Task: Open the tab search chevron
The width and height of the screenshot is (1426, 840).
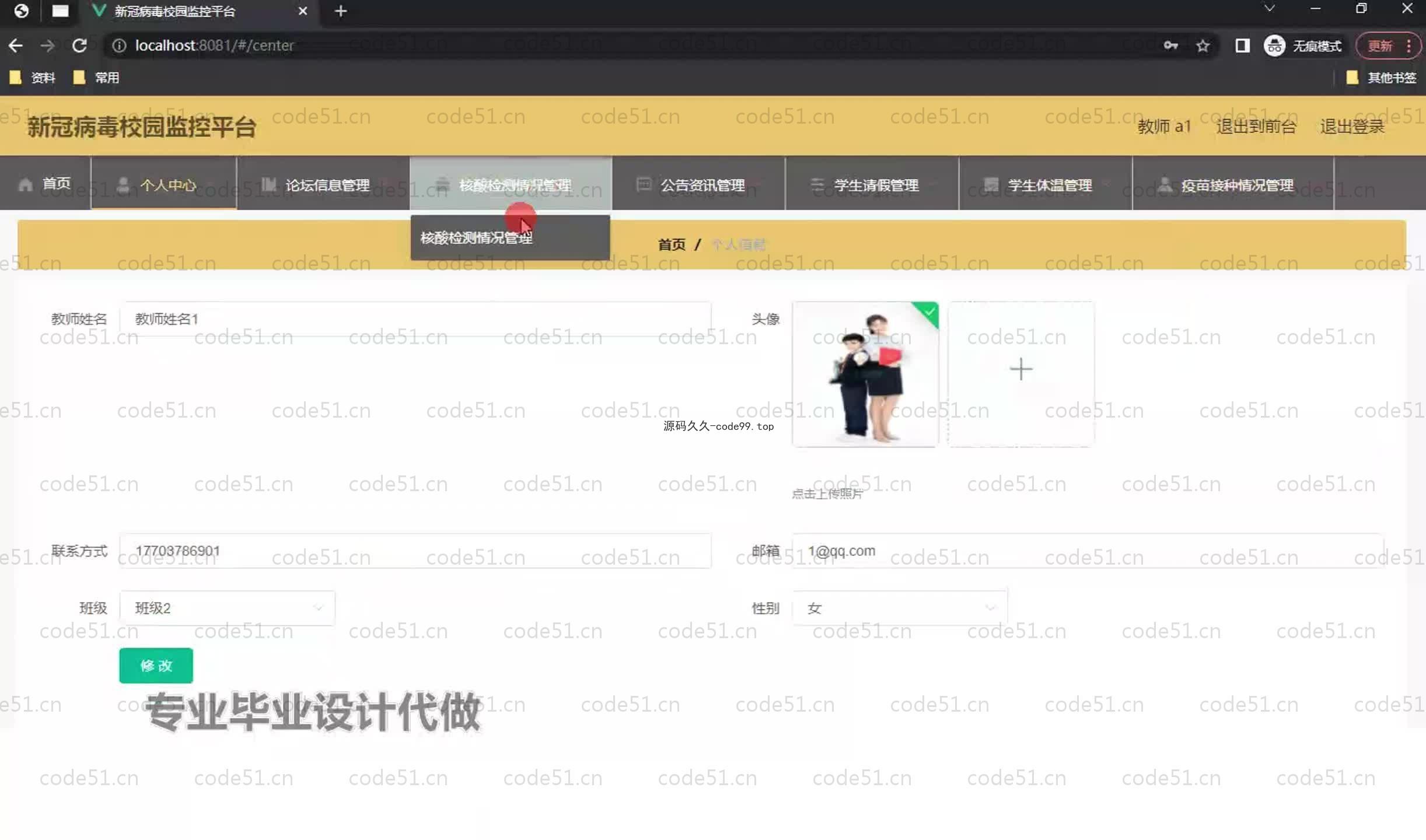Action: [1269, 8]
